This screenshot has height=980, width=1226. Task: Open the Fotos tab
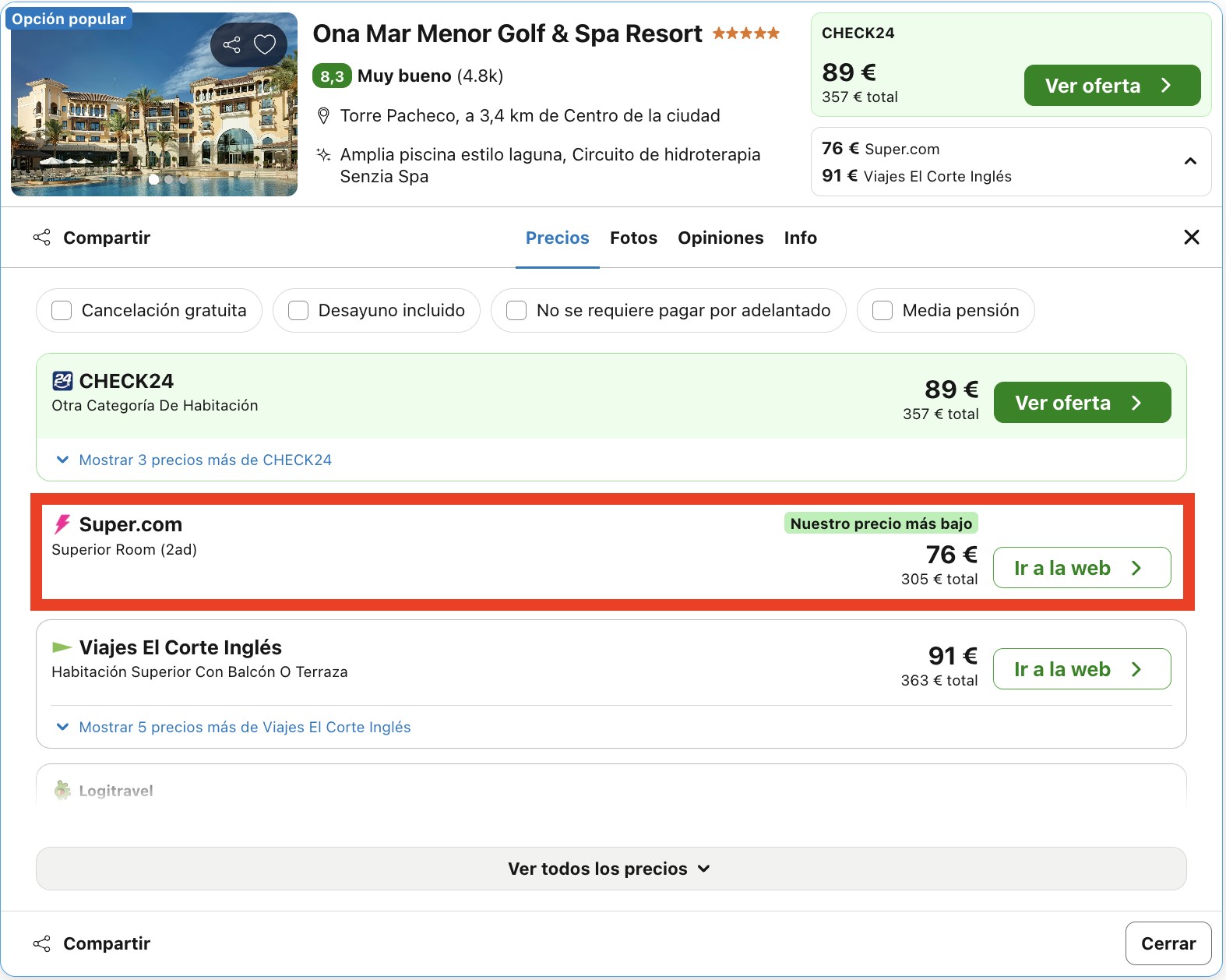[x=634, y=238]
